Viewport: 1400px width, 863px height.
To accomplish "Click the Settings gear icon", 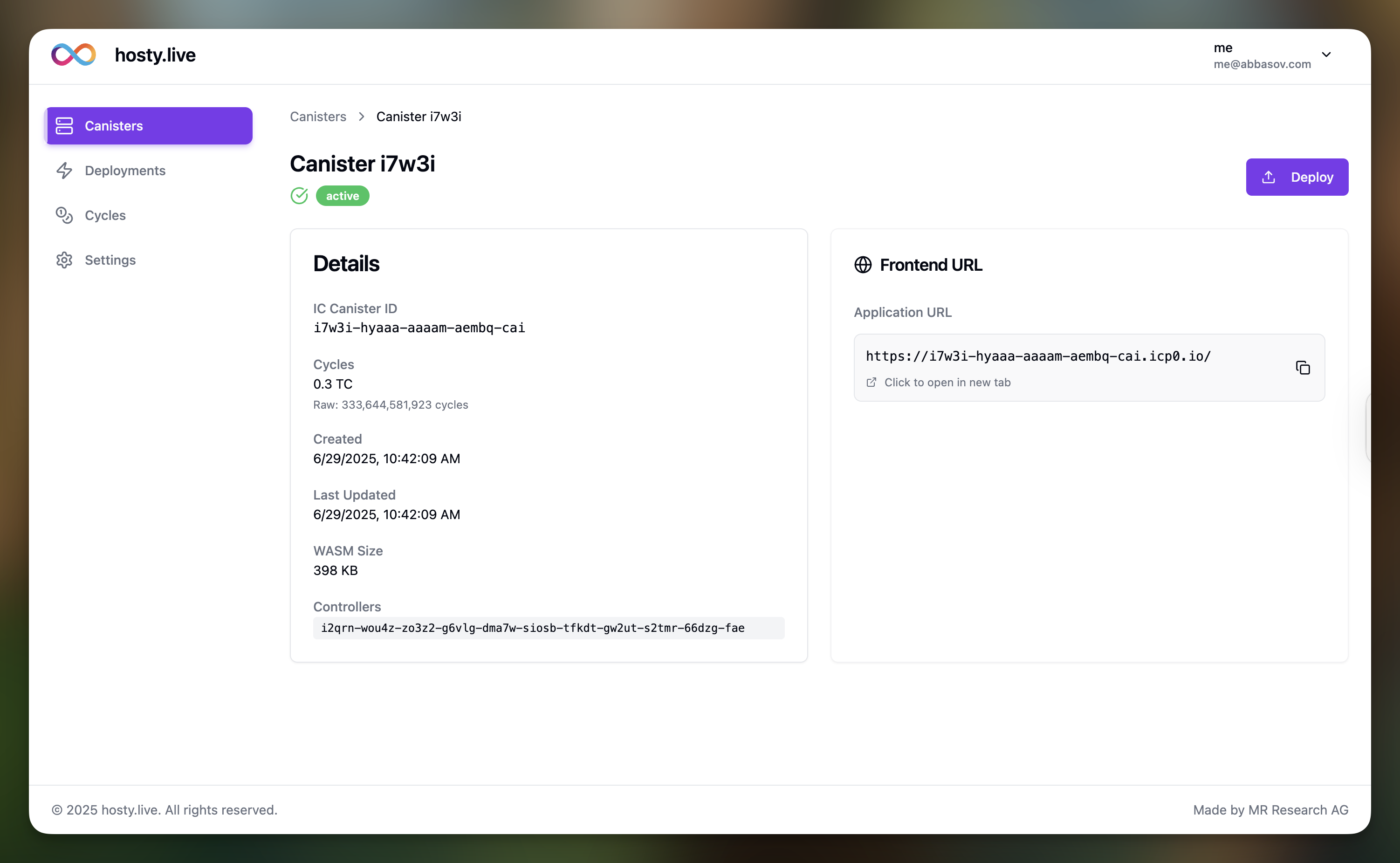I will point(64,260).
